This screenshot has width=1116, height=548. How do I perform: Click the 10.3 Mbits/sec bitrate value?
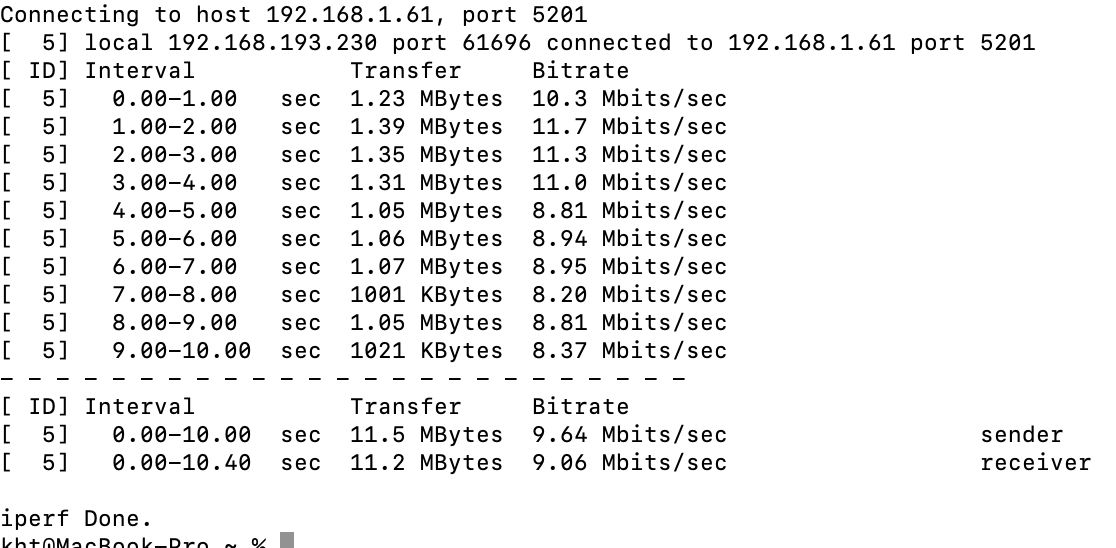coord(629,98)
